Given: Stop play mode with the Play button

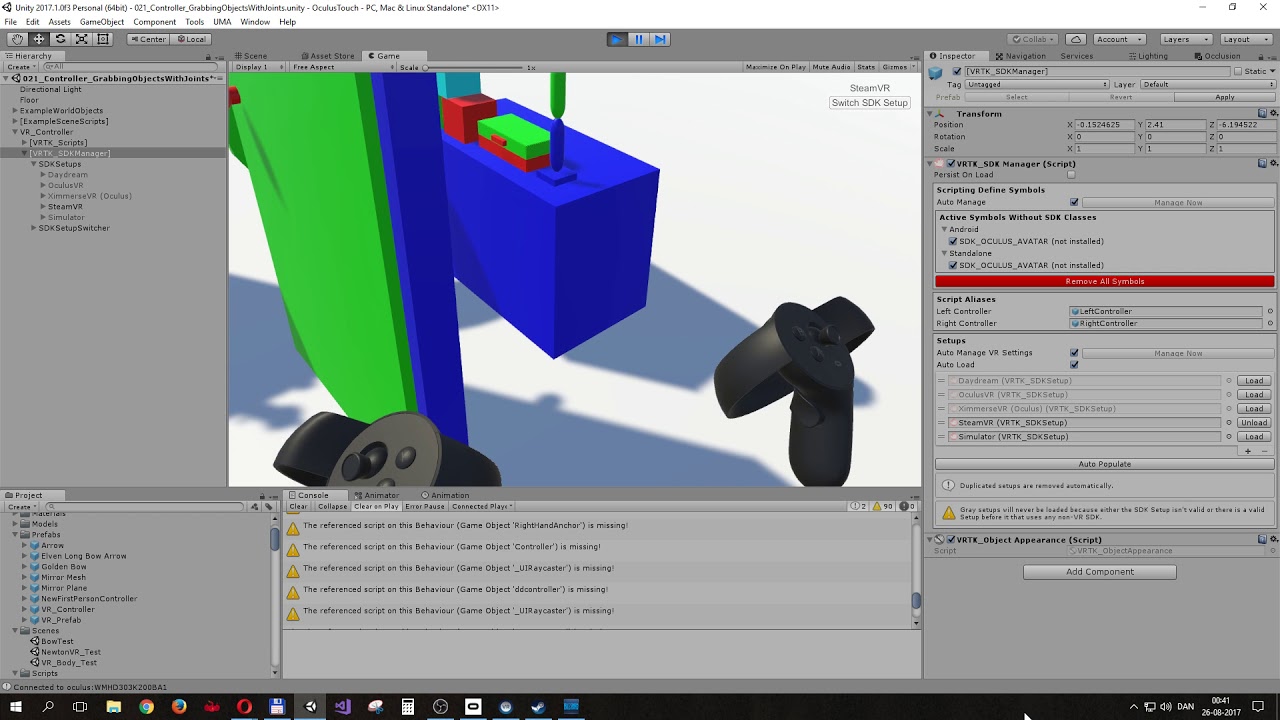Looking at the screenshot, I should 617,39.
